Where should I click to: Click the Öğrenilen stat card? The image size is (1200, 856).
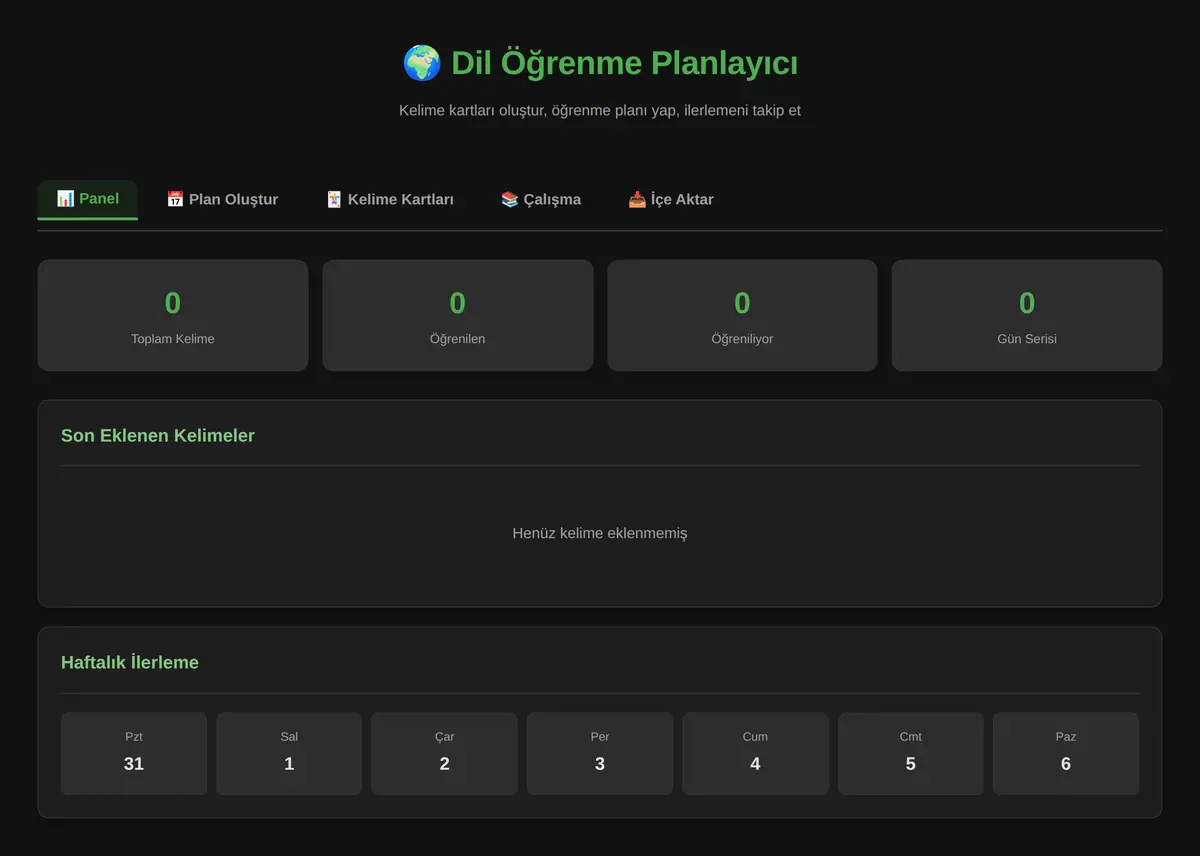pyautogui.click(x=458, y=316)
